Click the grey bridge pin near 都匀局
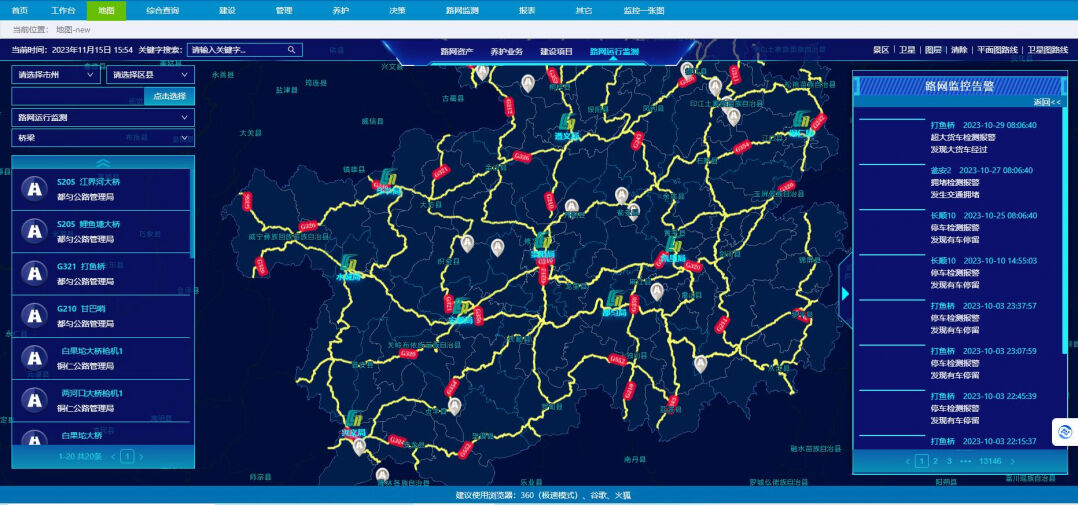 (657, 291)
